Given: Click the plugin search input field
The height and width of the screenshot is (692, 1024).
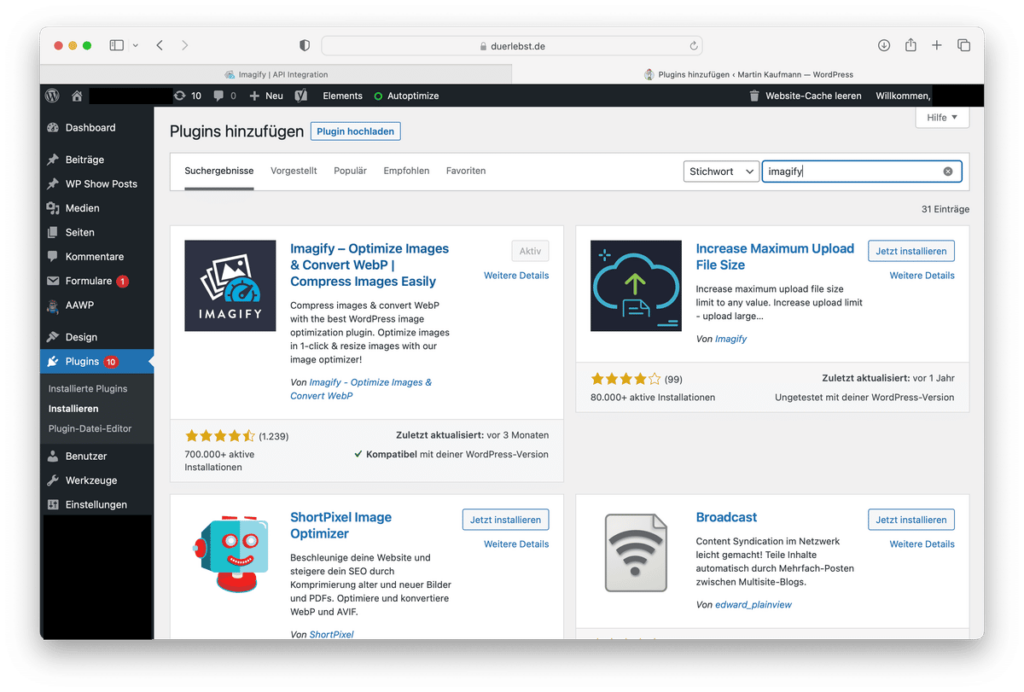Looking at the screenshot, I should [x=861, y=171].
